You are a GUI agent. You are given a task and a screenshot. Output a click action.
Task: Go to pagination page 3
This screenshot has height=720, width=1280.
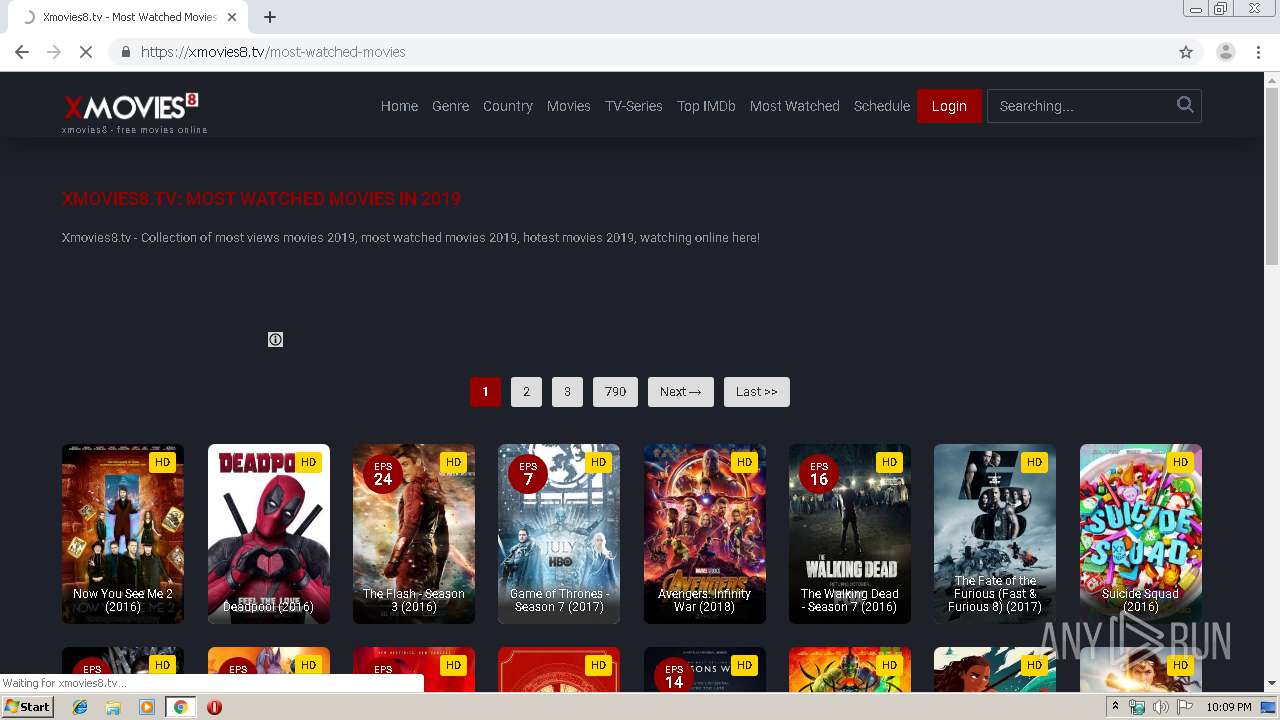567,392
